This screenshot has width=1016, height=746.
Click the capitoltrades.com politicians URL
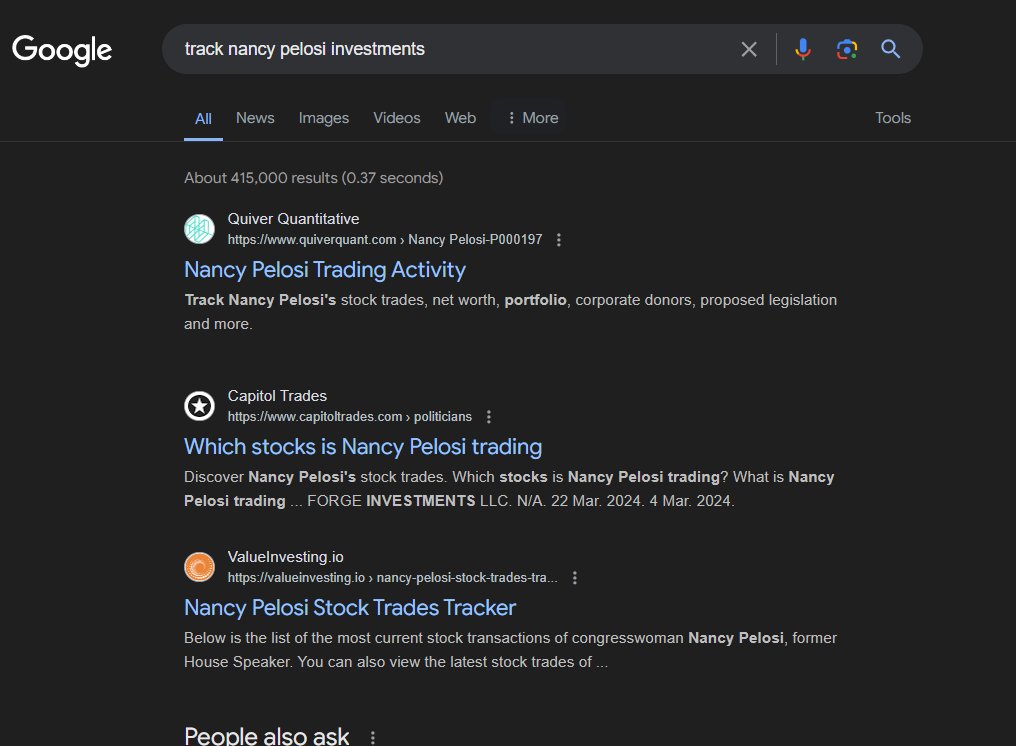[x=350, y=417]
